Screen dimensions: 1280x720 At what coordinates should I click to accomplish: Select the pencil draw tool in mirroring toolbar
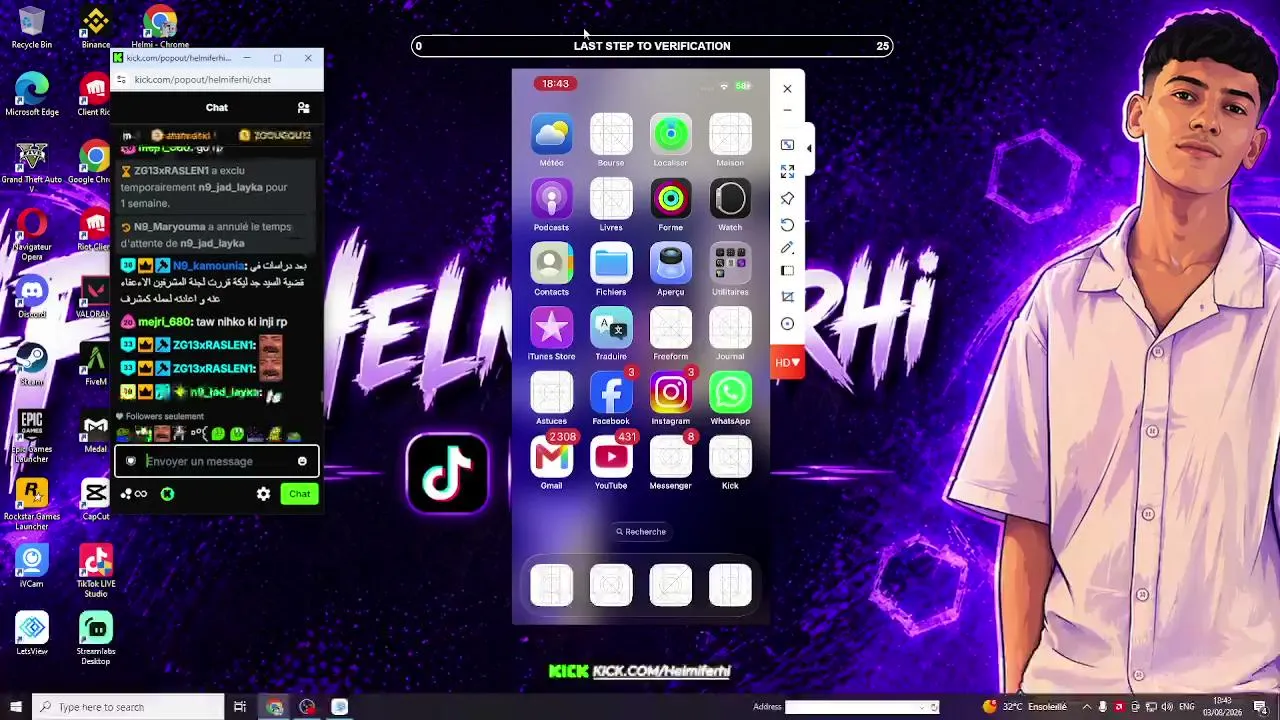tap(787, 247)
